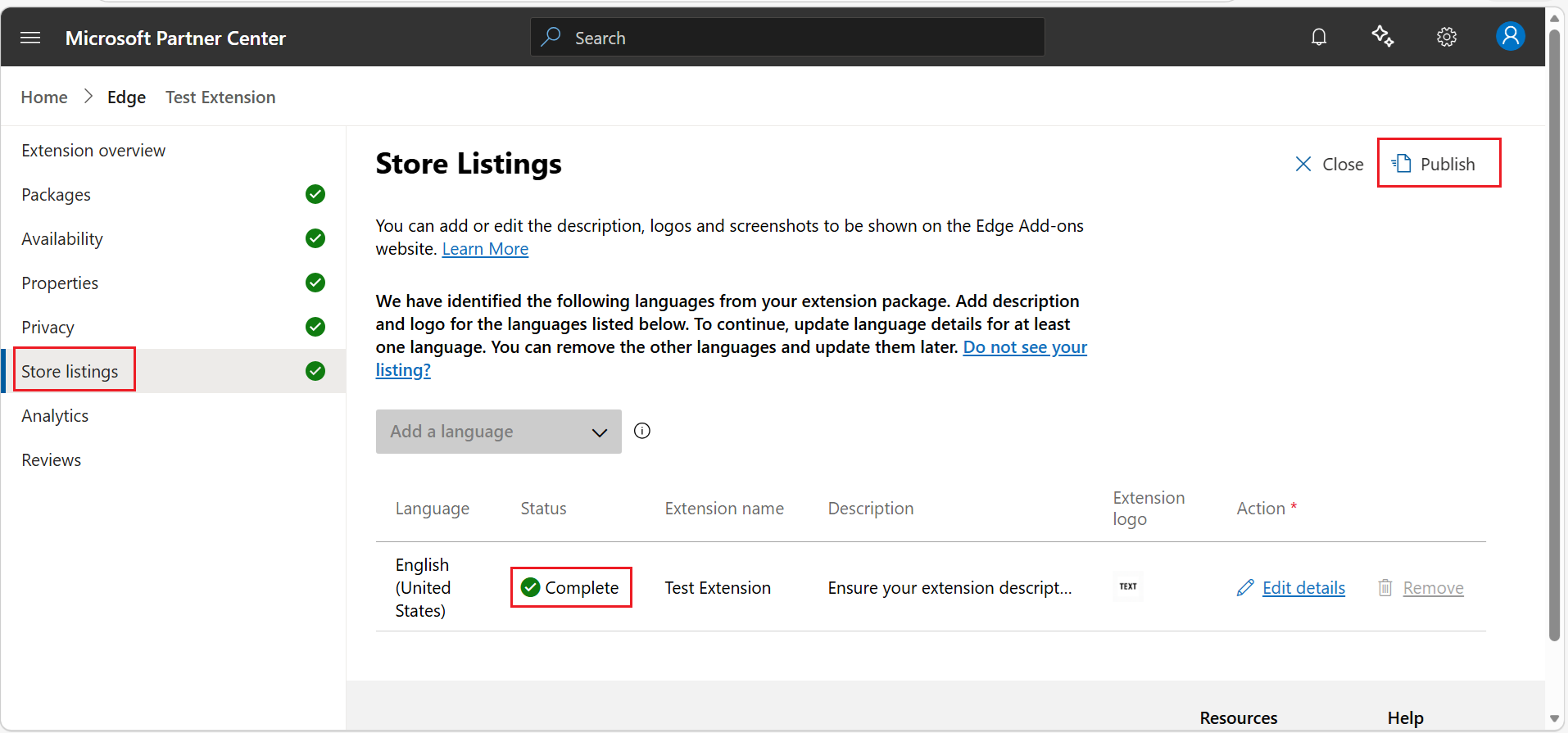Screen dimensions: 1568x733
Task: Open the sparkle AI assistant icon
Action: [1383, 37]
